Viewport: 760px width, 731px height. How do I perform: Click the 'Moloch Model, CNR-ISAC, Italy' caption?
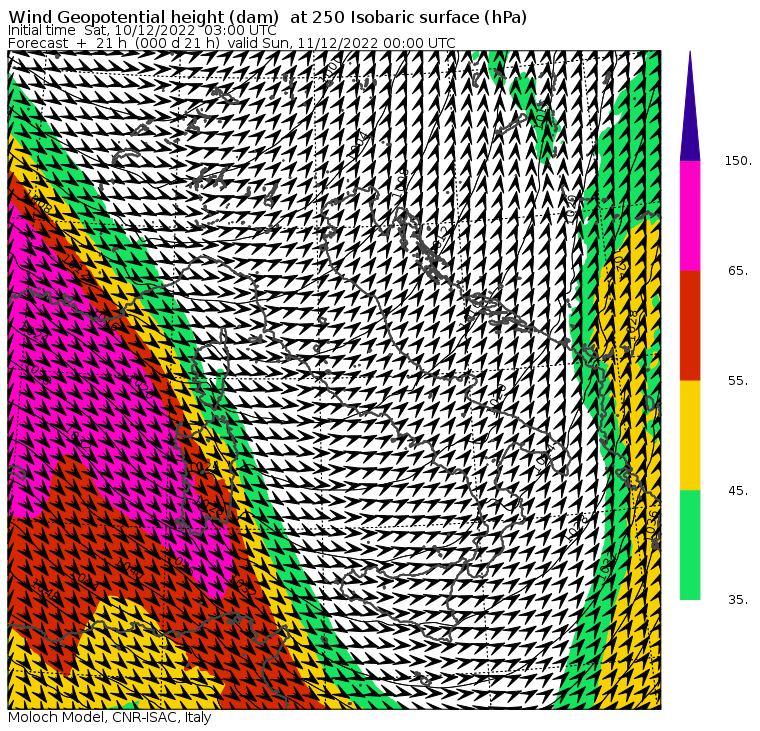coord(110,718)
